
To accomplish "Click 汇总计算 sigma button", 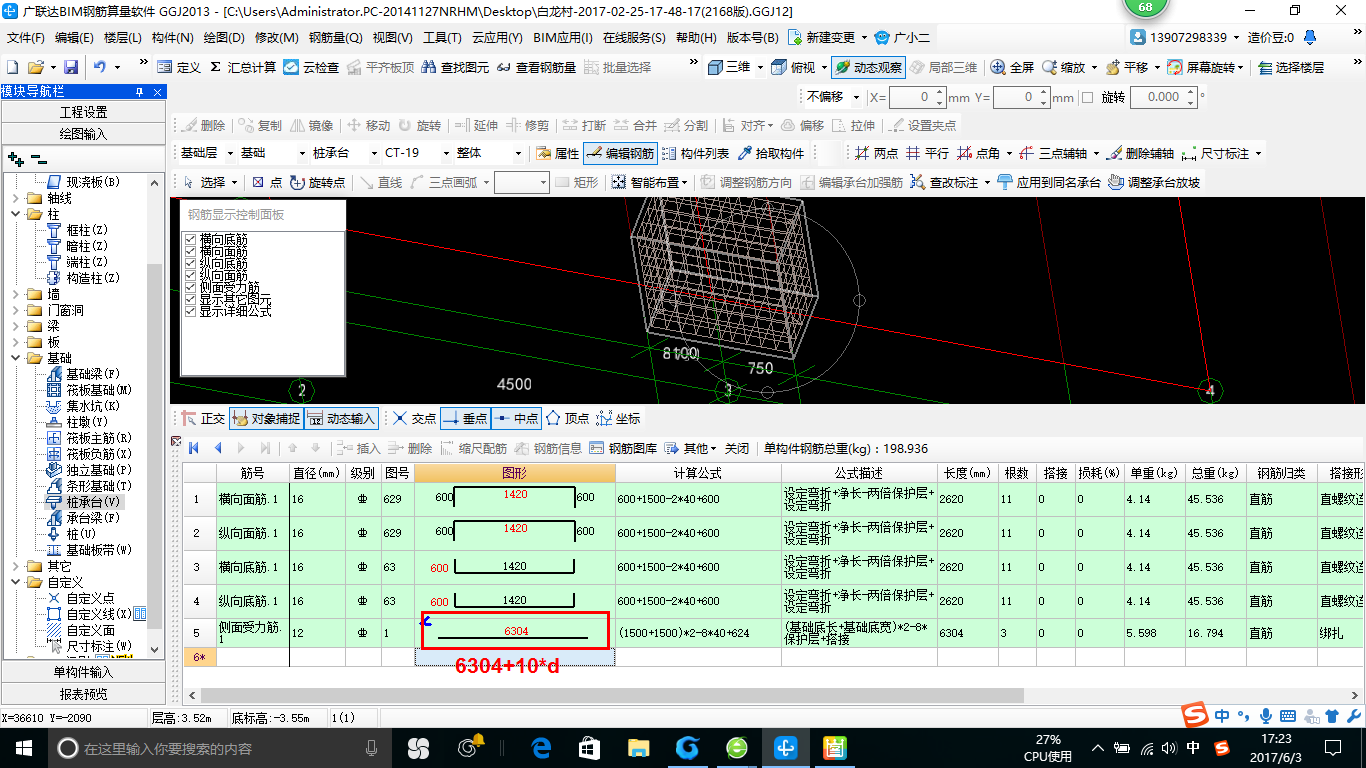I will 241,67.
